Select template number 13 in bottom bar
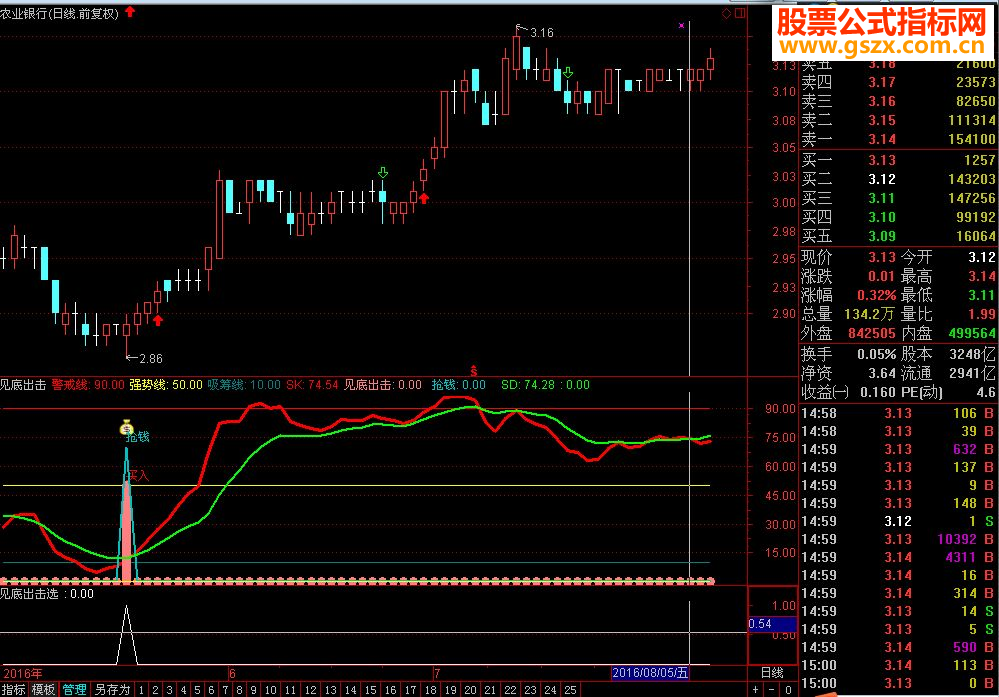999x697 pixels. pos(331,690)
